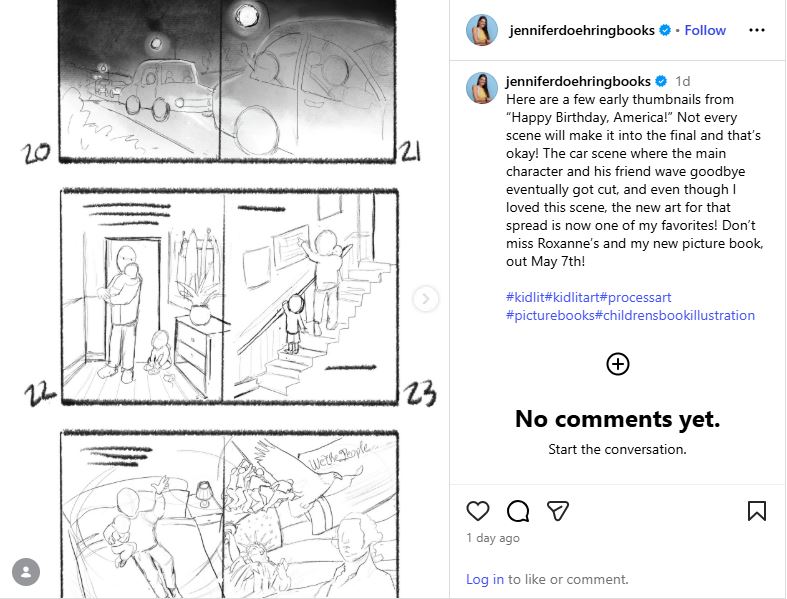Like the post with the heart icon
The image size is (787, 599).
477,511
